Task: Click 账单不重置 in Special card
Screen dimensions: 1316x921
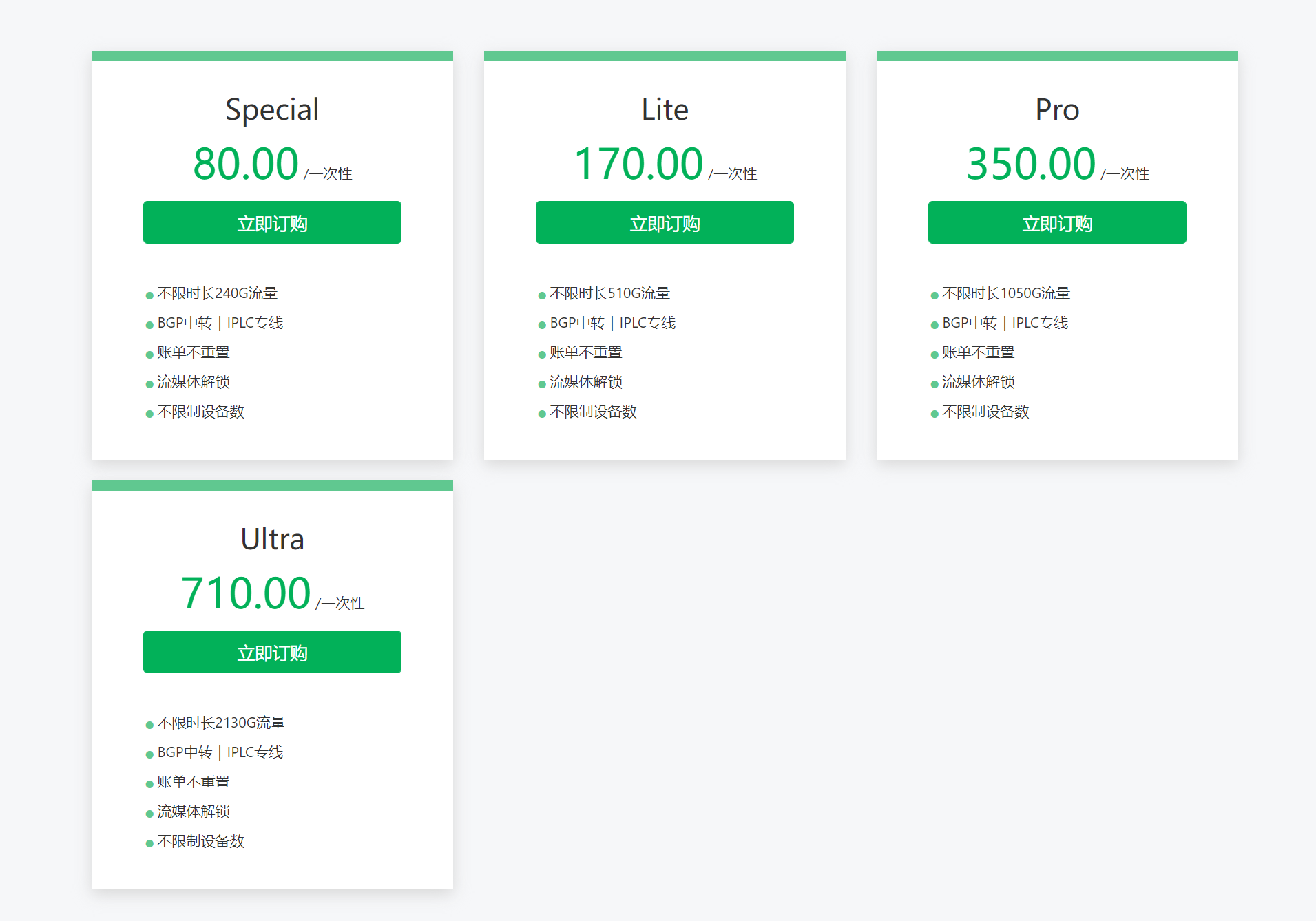Action: 194,352
